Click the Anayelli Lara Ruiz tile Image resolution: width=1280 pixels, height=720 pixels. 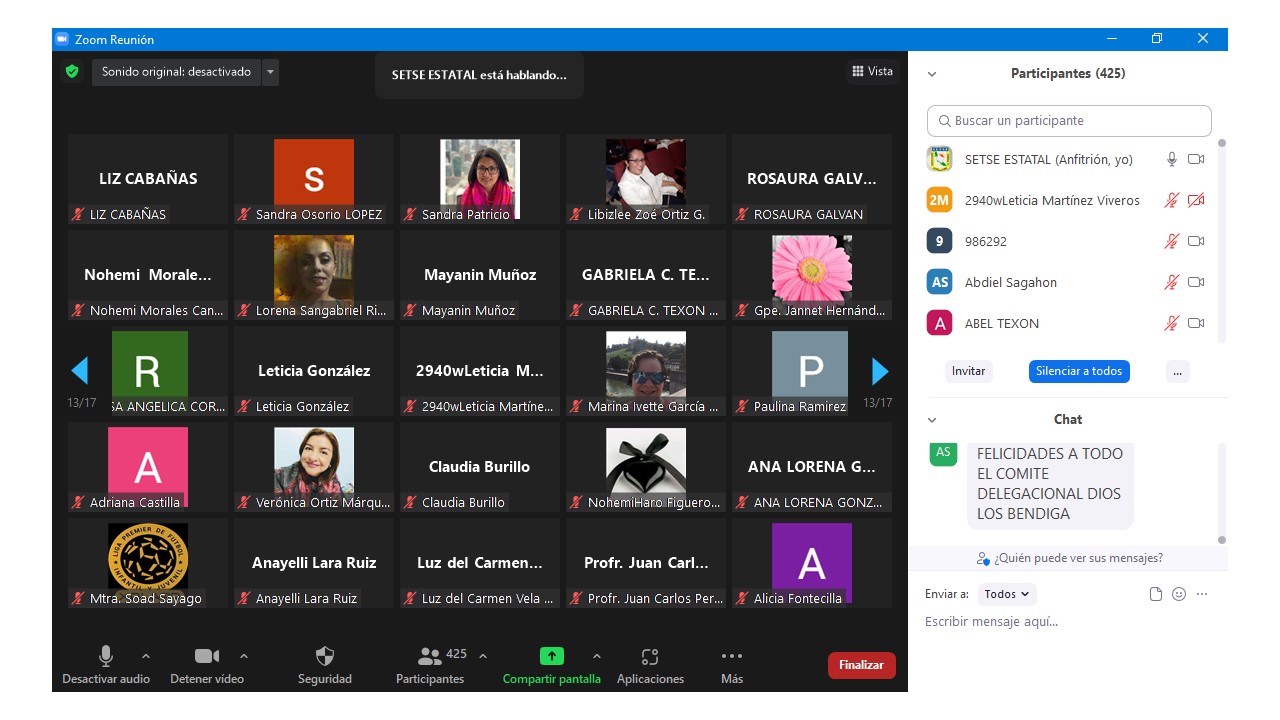click(314, 563)
